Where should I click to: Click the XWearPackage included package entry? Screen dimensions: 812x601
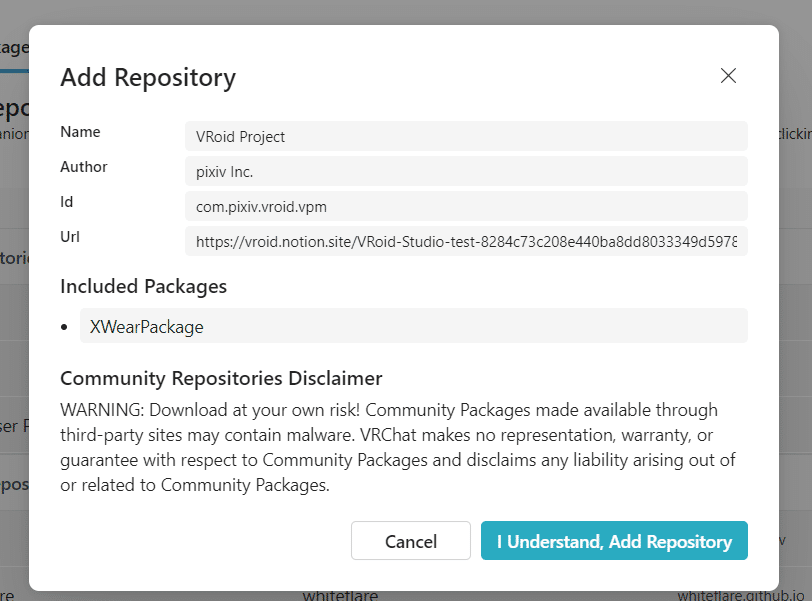413,326
